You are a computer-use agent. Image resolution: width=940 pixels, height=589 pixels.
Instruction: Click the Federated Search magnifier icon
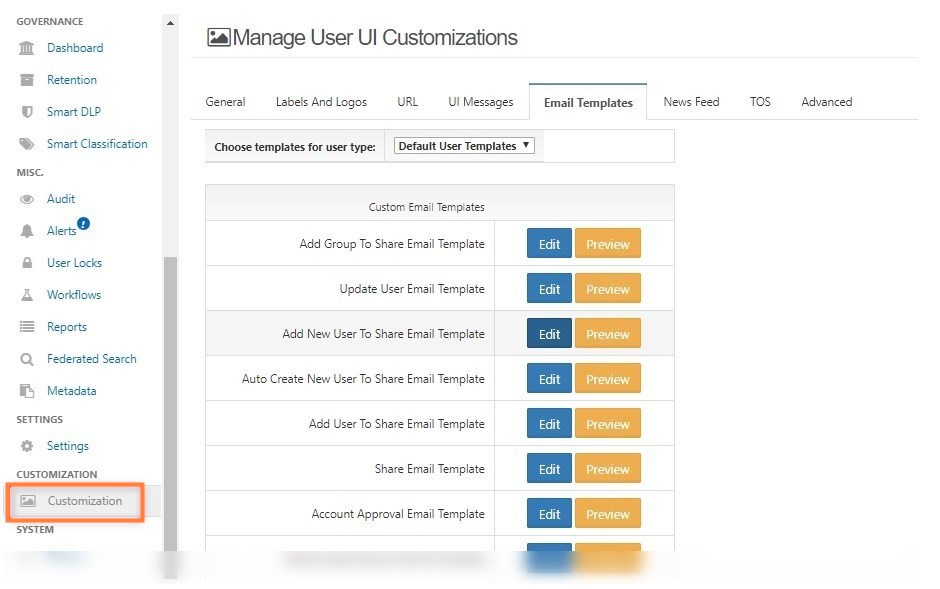(25, 358)
